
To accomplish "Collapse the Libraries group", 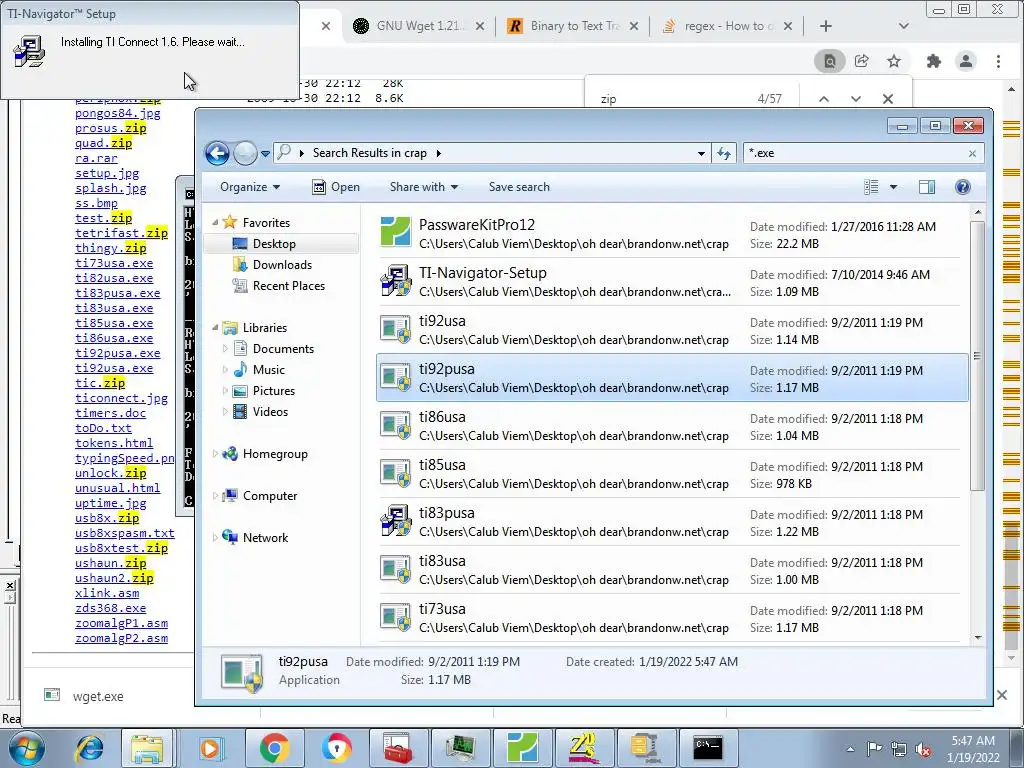I will tap(215, 328).
